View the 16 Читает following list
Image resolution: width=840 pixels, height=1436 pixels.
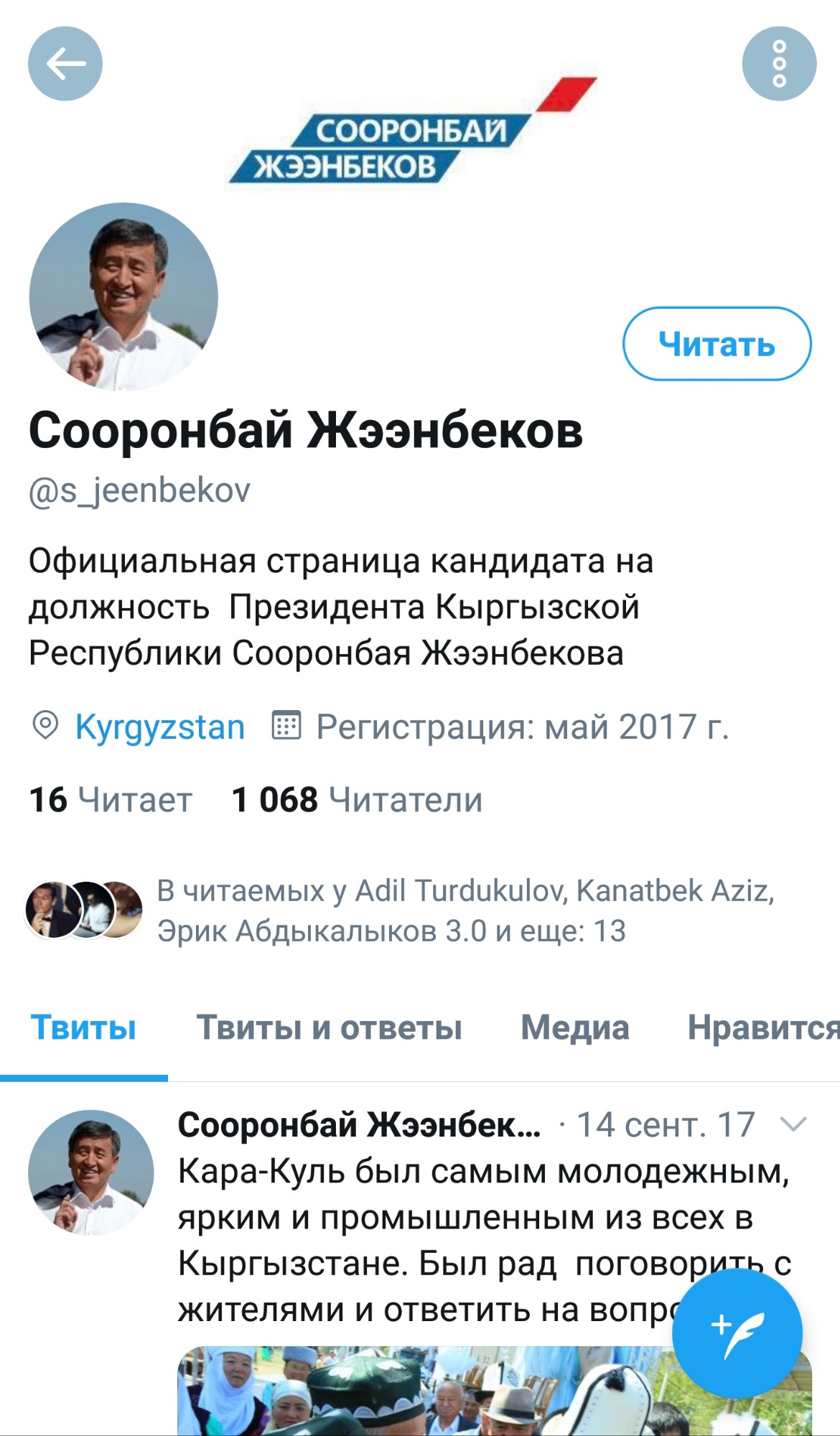111,800
